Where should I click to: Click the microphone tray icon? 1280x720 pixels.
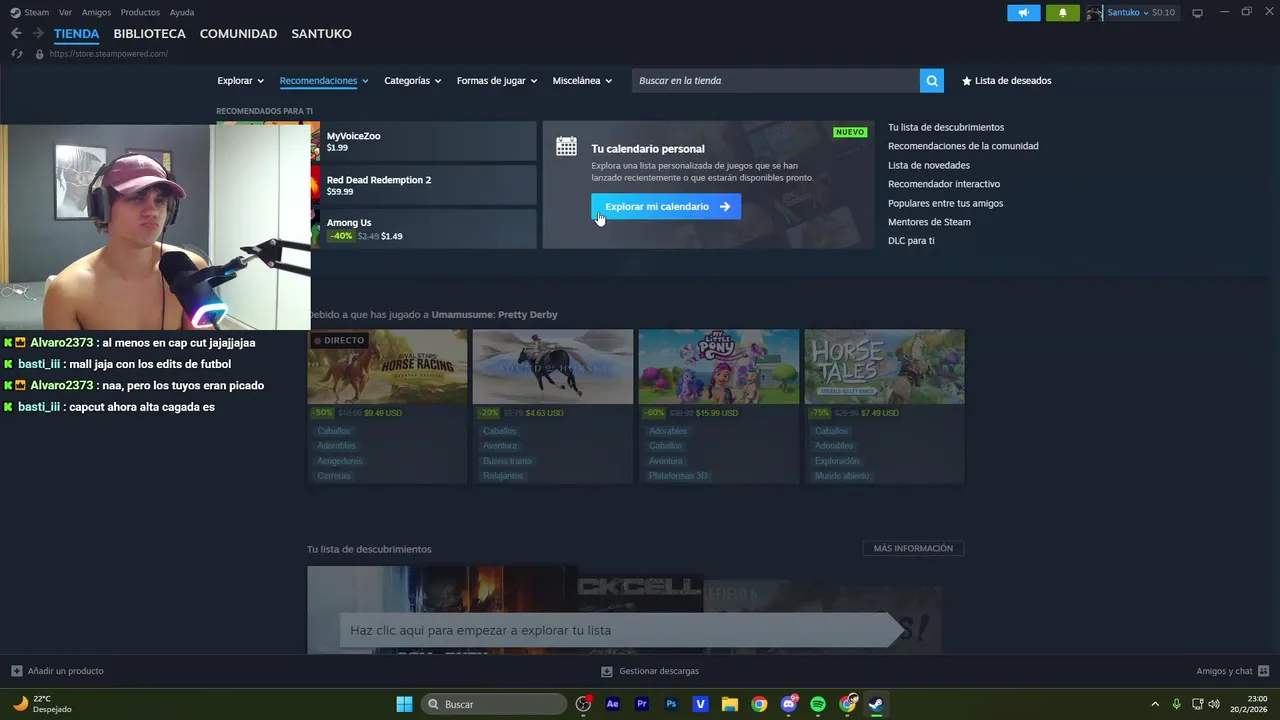click(1176, 704)
